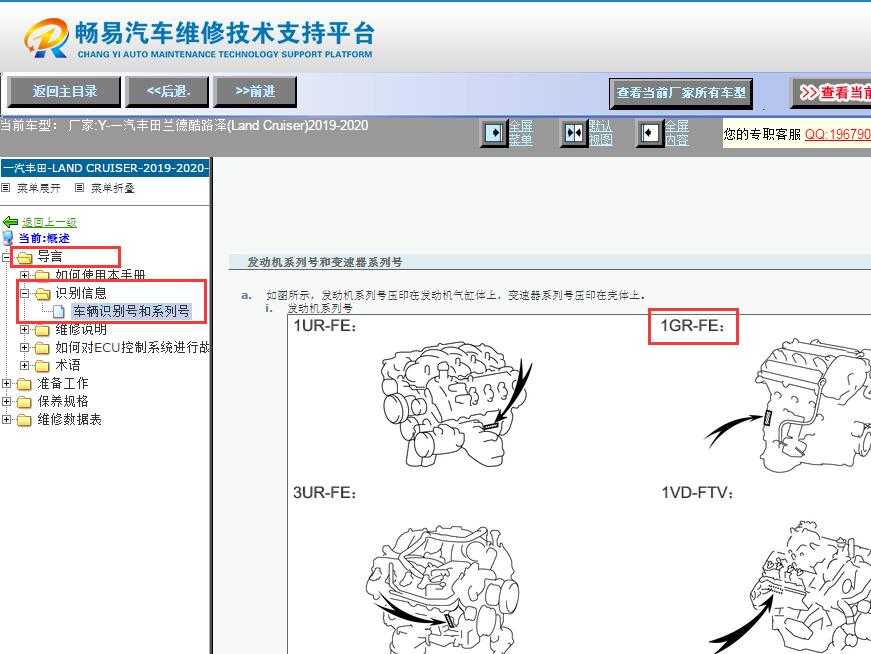Click the 返回主目录 button

64,92
